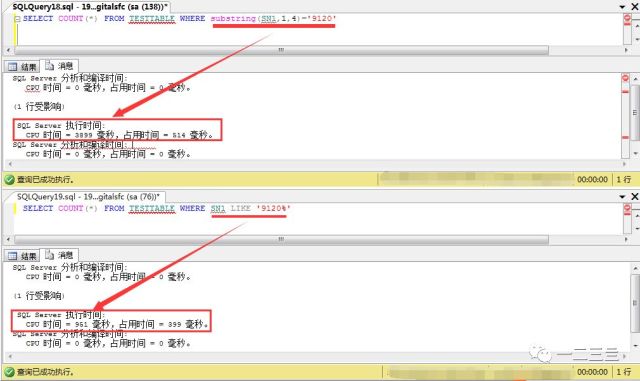
Task: Open tab list dropdown for SQLQuery19 window
Action: 622,196
